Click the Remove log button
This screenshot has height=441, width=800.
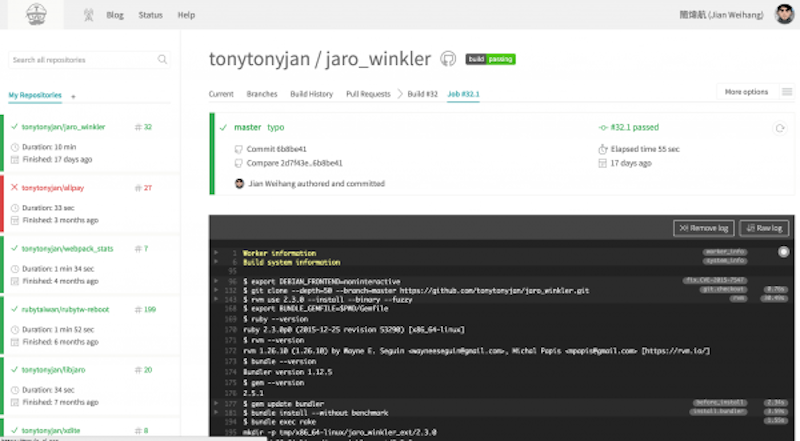[704, 228]
